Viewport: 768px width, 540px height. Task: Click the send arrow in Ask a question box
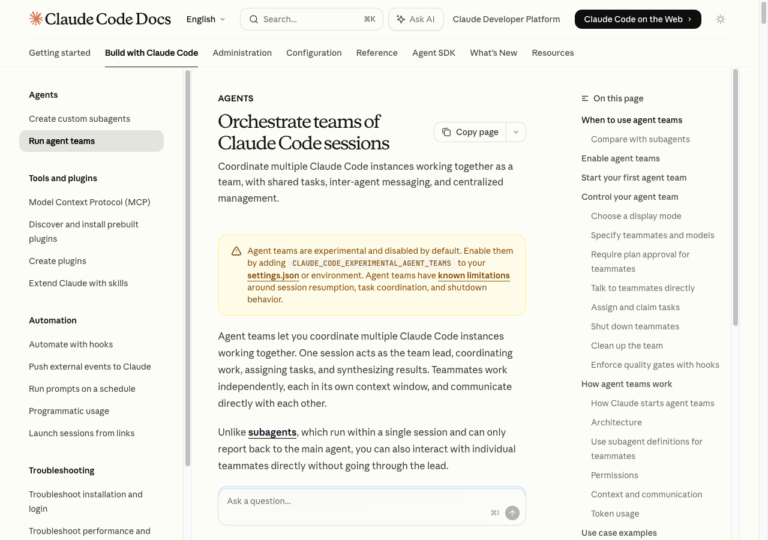tap(512, 513)
